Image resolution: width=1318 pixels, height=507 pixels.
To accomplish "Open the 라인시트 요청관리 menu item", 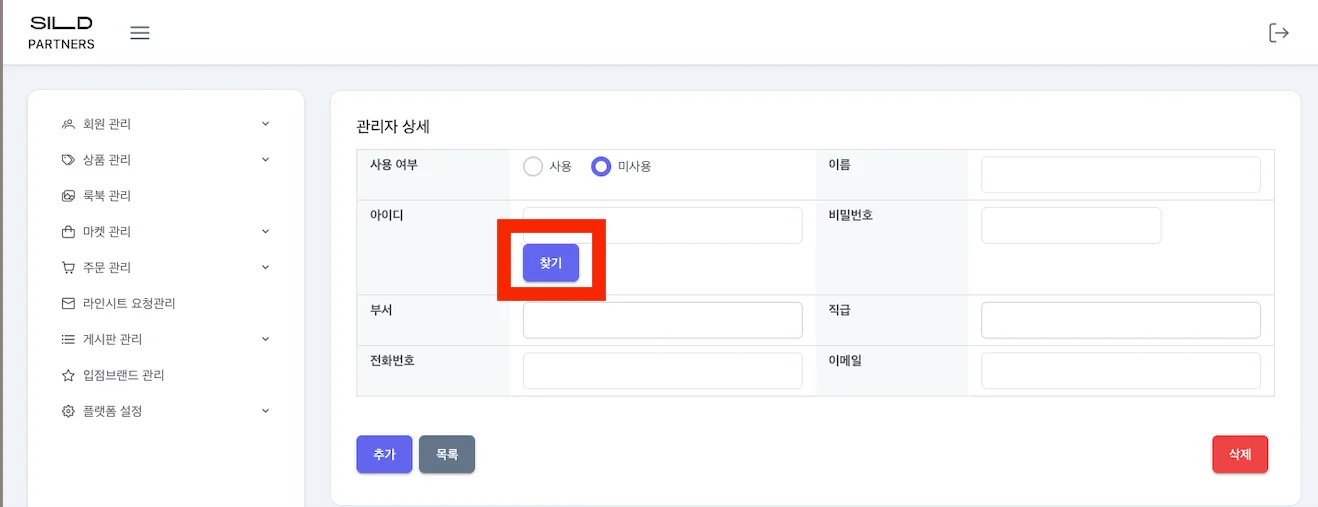I will pyautogui.click(x=129, y=303).
